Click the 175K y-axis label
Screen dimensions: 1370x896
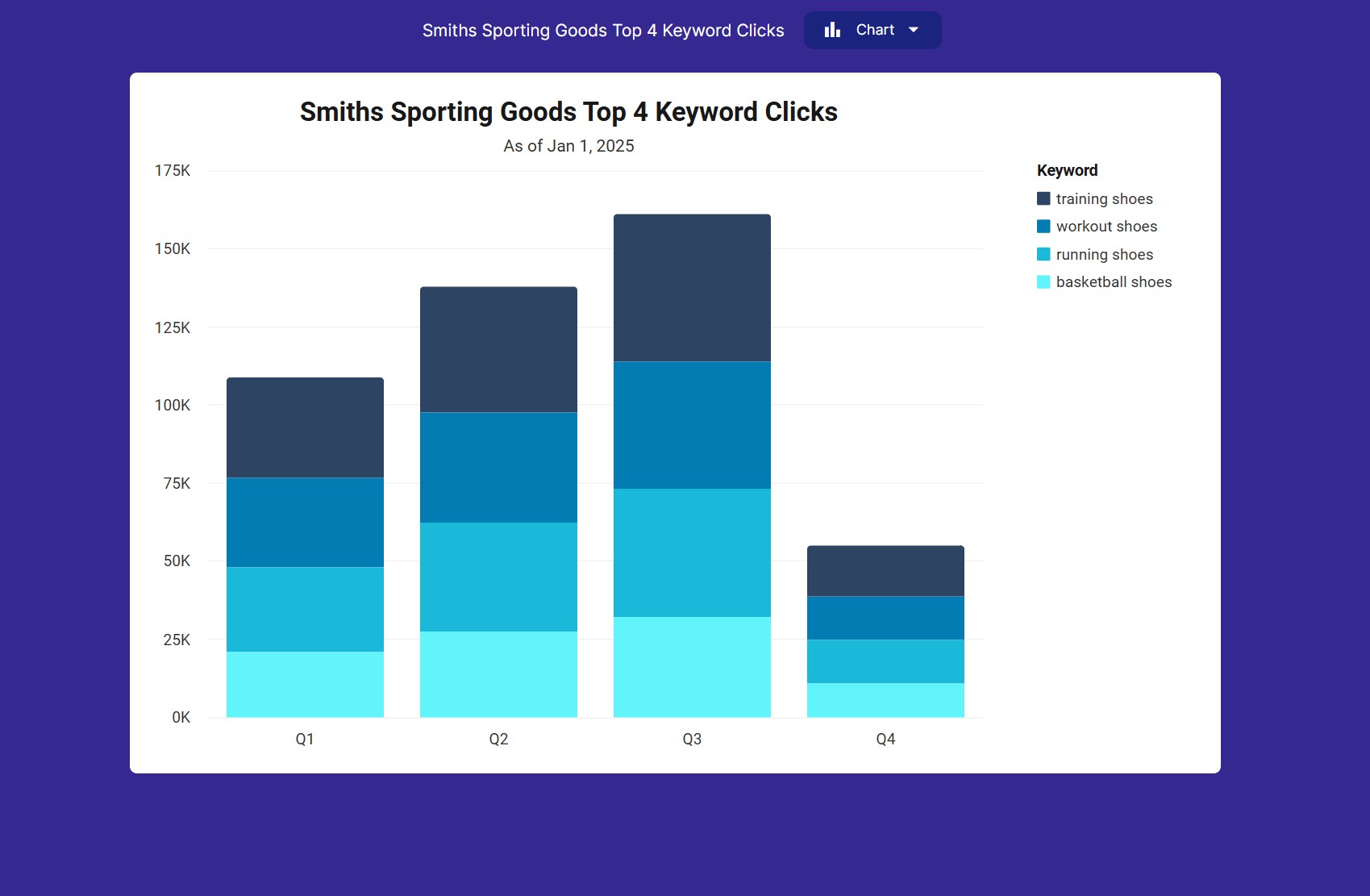[x=173, y=171]
